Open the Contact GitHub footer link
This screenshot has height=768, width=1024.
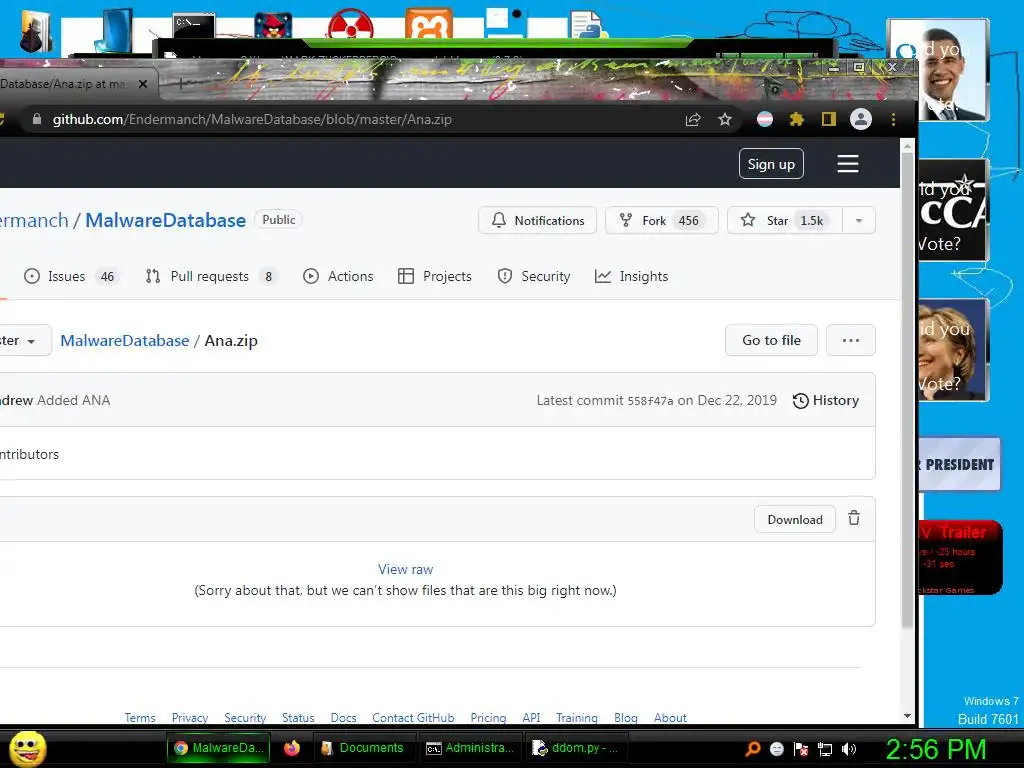click(413, 718)
